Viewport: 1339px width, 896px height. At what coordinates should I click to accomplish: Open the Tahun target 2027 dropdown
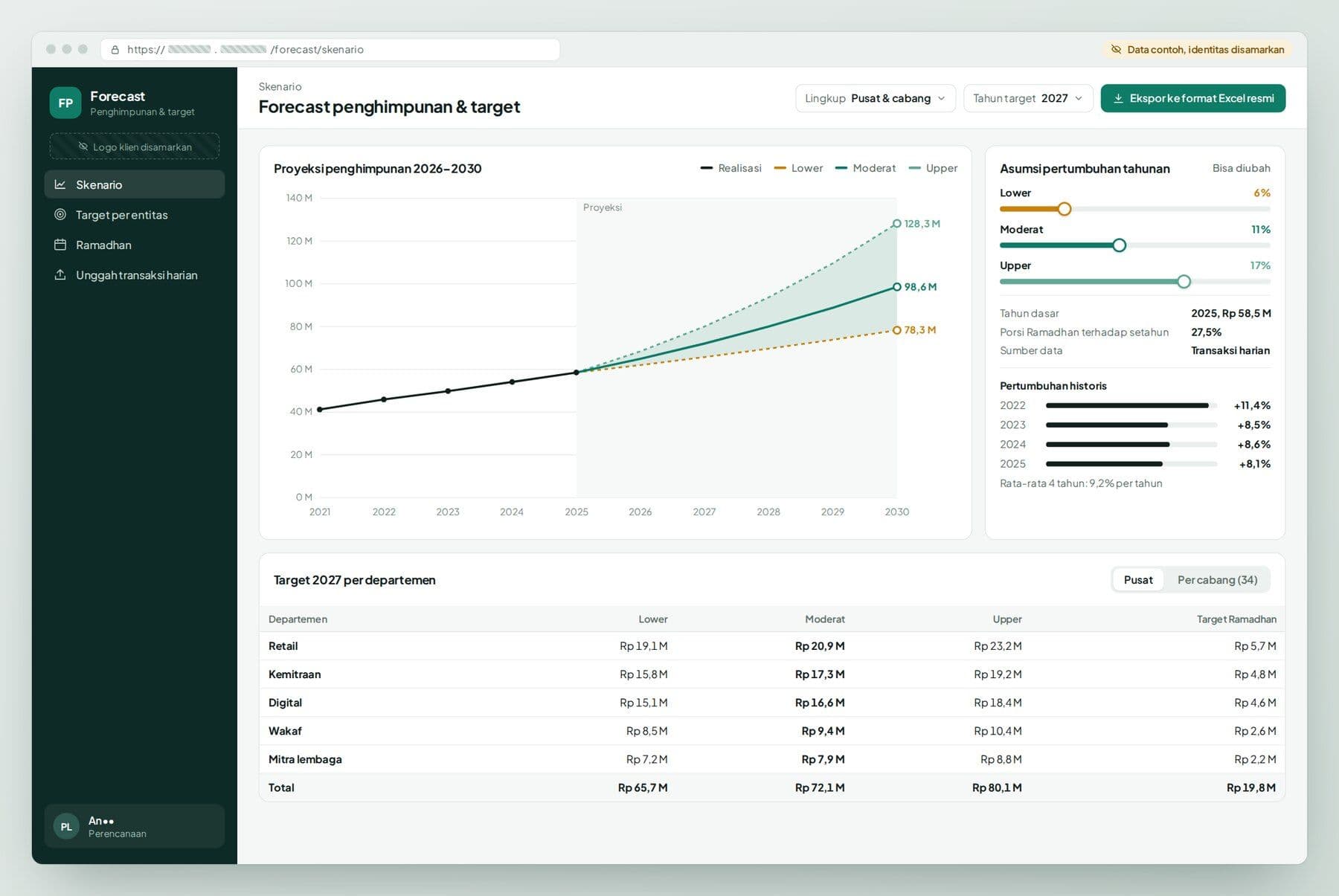1028,98
